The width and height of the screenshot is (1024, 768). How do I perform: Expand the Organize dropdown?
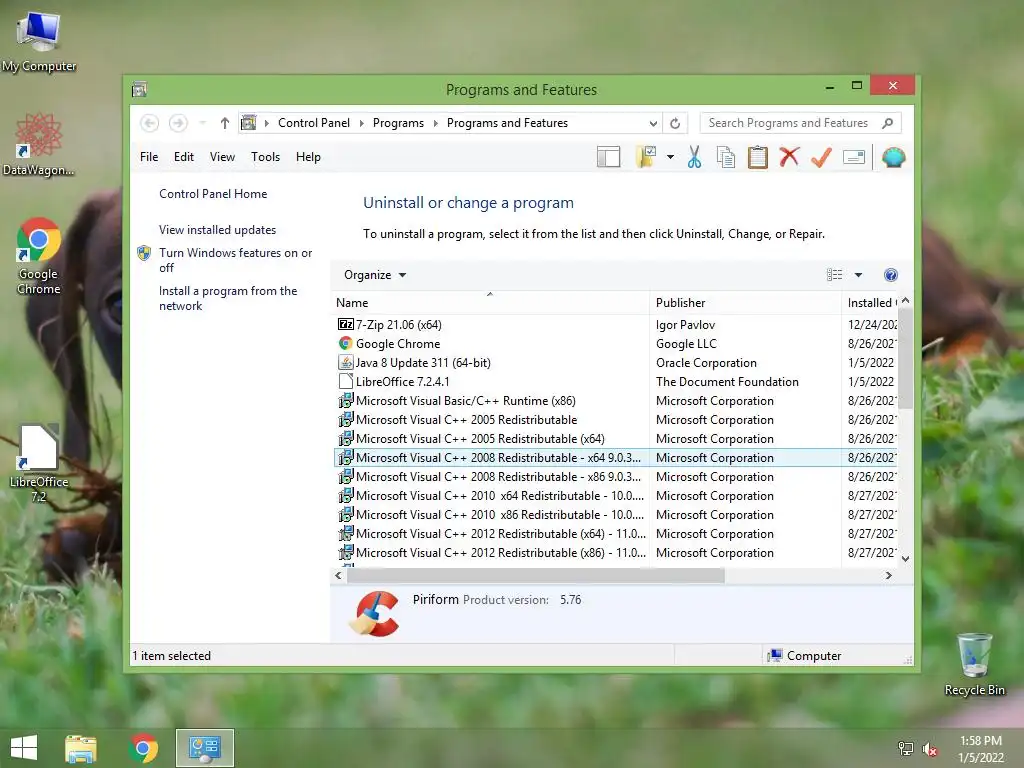375,275
